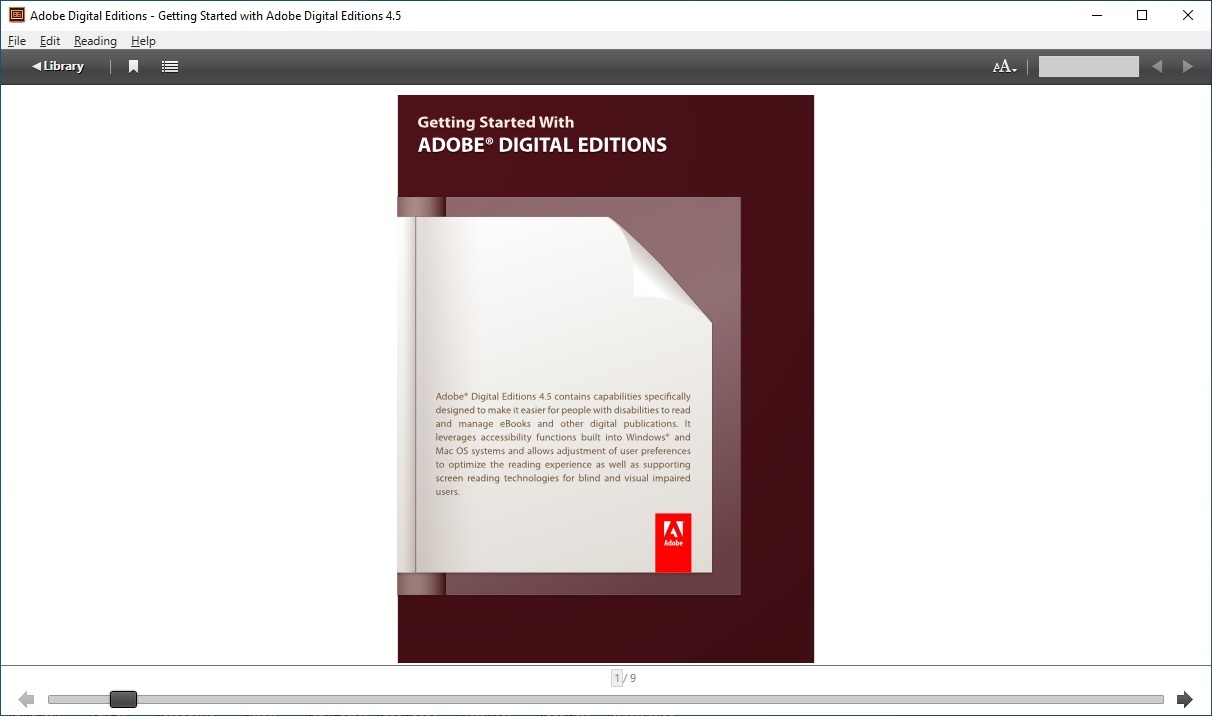Close the Adobe Digital Editions window
The image size is (1212, 716).
click(1188, 15)
